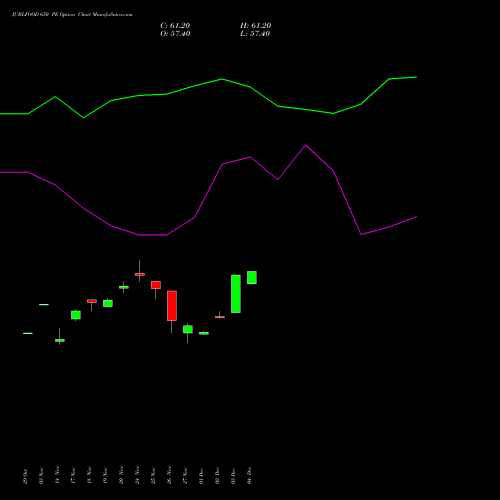Select the tall green 03 Dec candle

tap(236, 294)
